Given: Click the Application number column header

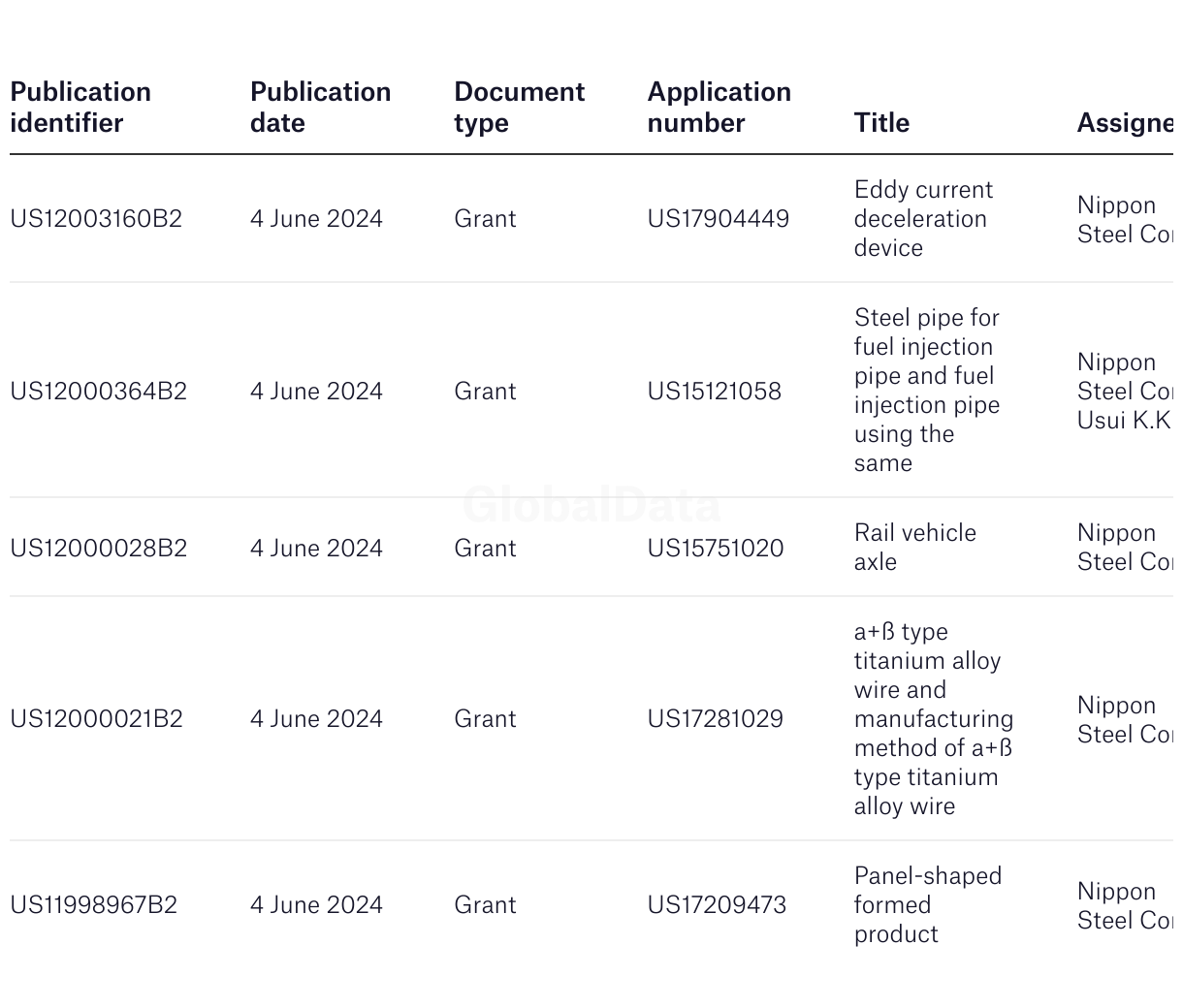Looking at the screenshot, I should pyautogui.click(x=719, y=108).
